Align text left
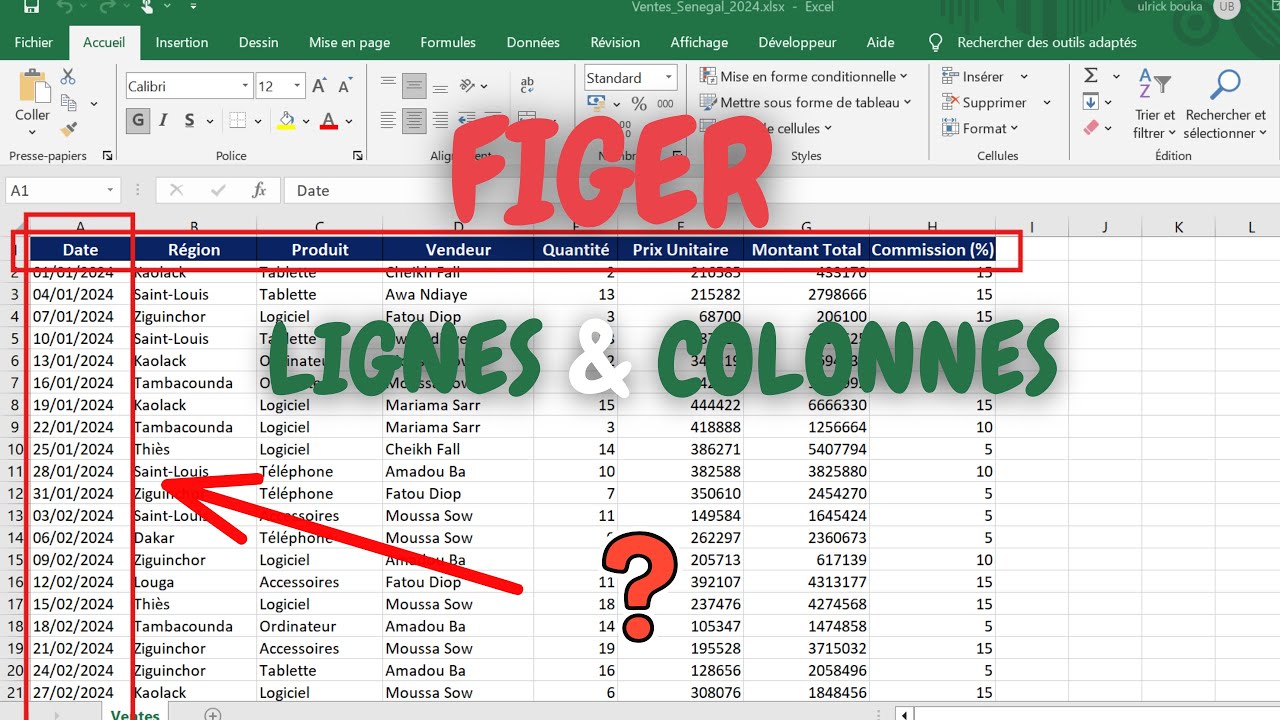The width and height of the screenshot is (1280, 720). (x=389, y=121)
